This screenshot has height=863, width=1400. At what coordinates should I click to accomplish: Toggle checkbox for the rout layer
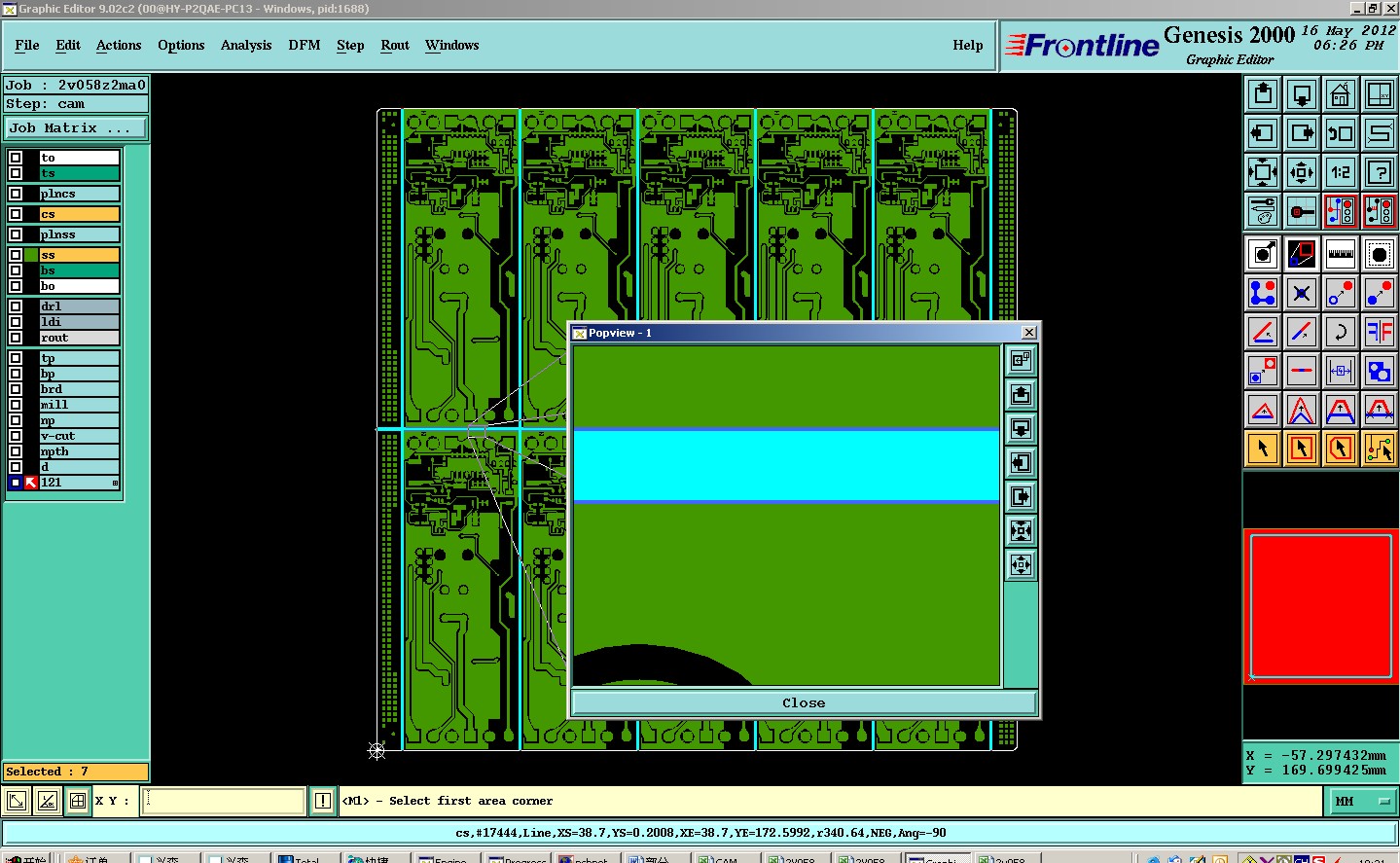[16, 338]
